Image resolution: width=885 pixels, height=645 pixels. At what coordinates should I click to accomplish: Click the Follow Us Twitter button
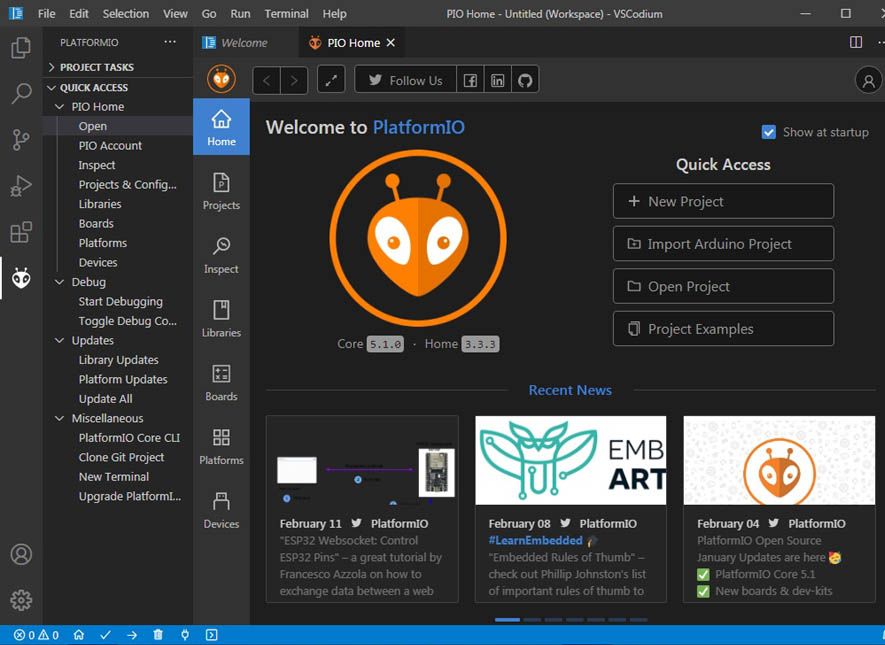pos(405,80)
